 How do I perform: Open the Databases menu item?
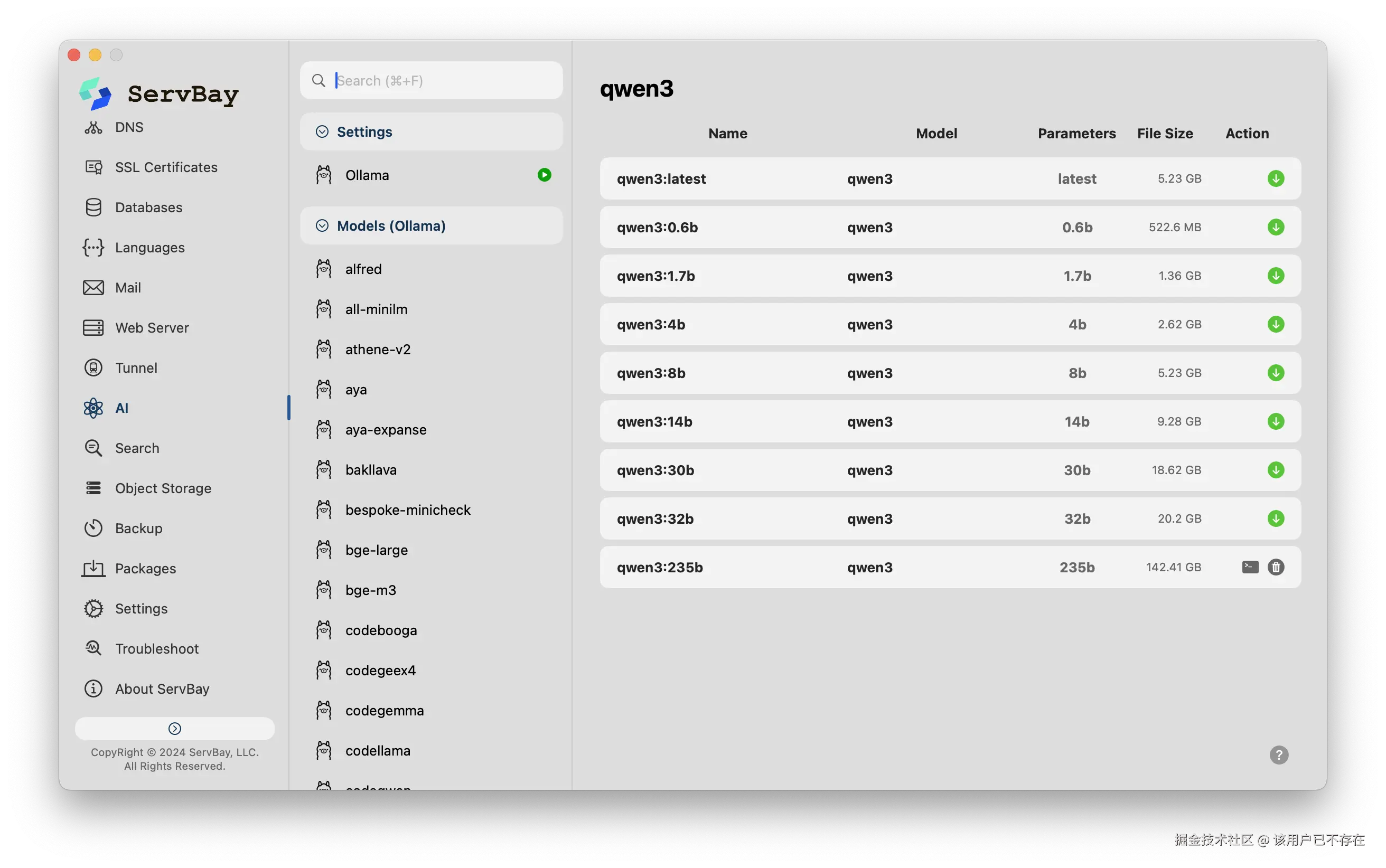(x=148, y=207)
